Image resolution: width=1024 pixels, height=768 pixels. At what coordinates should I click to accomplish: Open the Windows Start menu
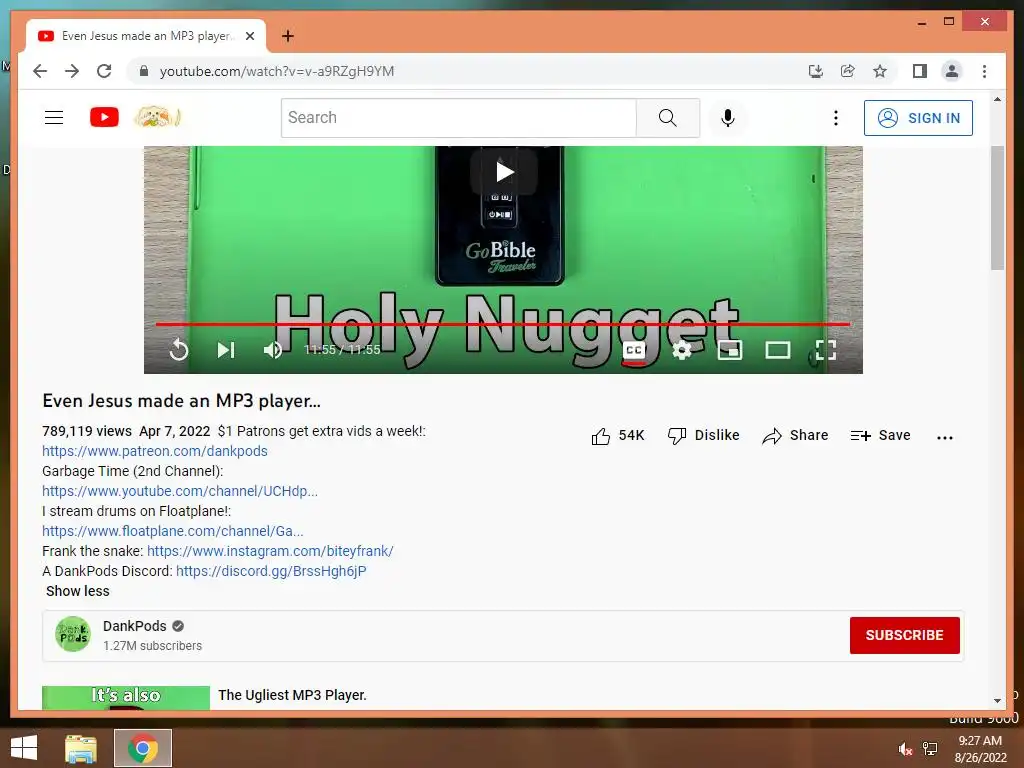(24, 748)
